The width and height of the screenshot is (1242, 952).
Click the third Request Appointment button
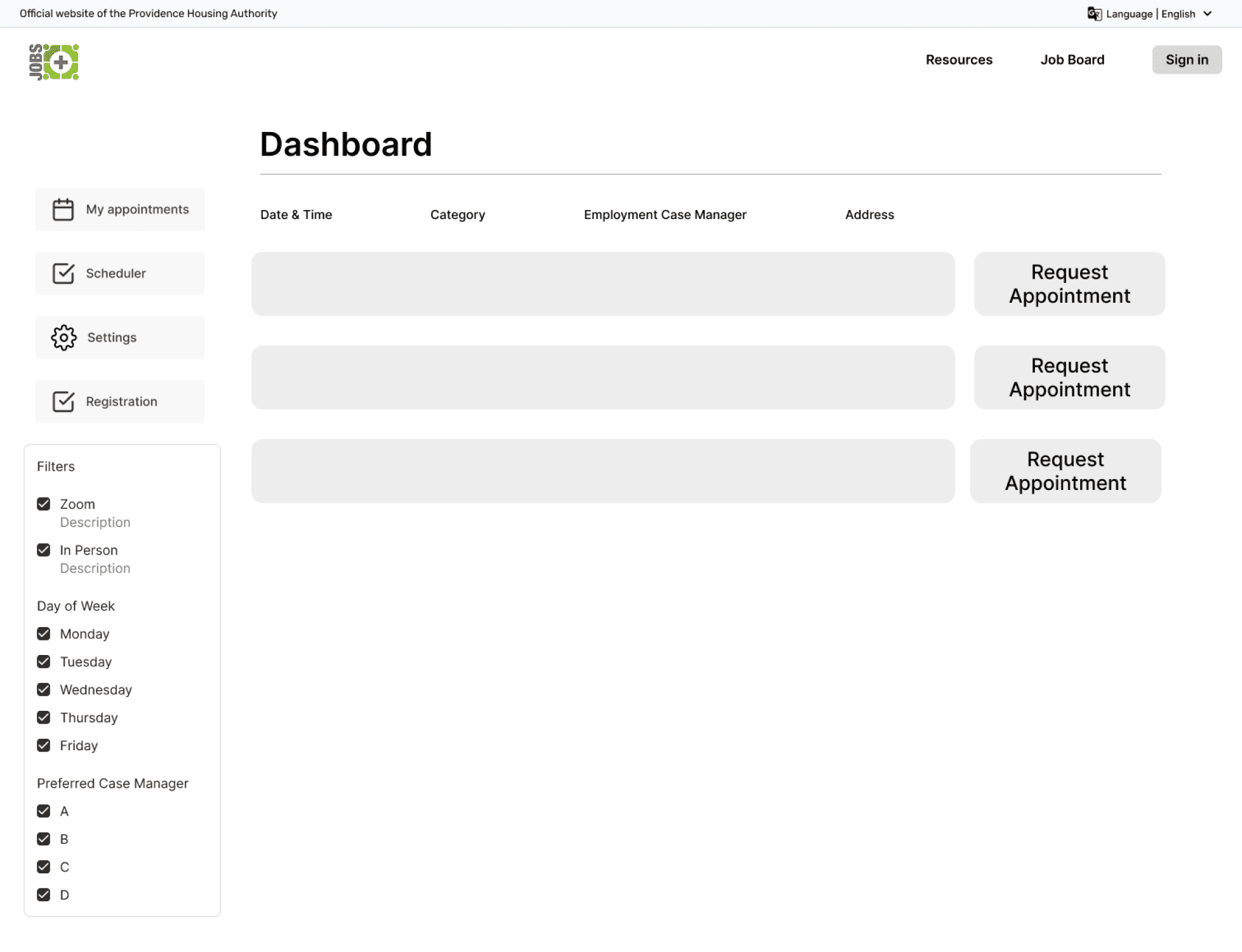click(1065, 471)
